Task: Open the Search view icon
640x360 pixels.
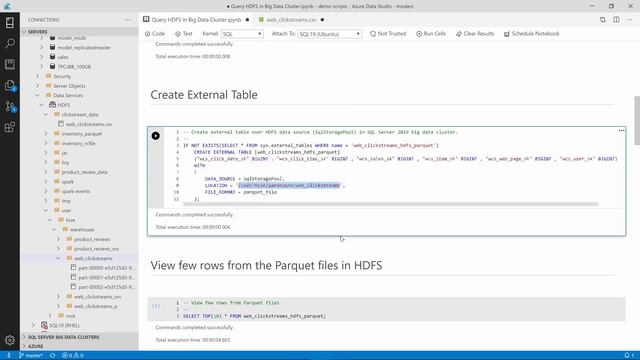Action: 10,43
